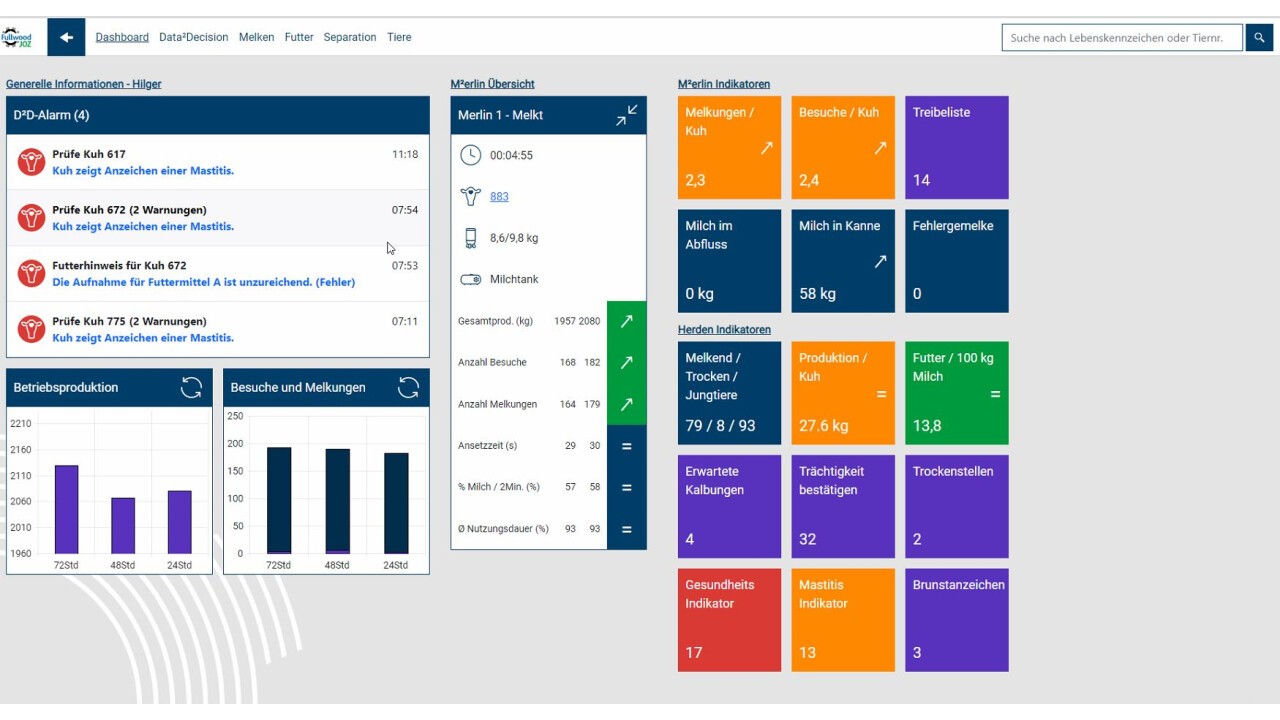Click the % Milch / 2Min. equals indicator

click(x=627, y=488)
